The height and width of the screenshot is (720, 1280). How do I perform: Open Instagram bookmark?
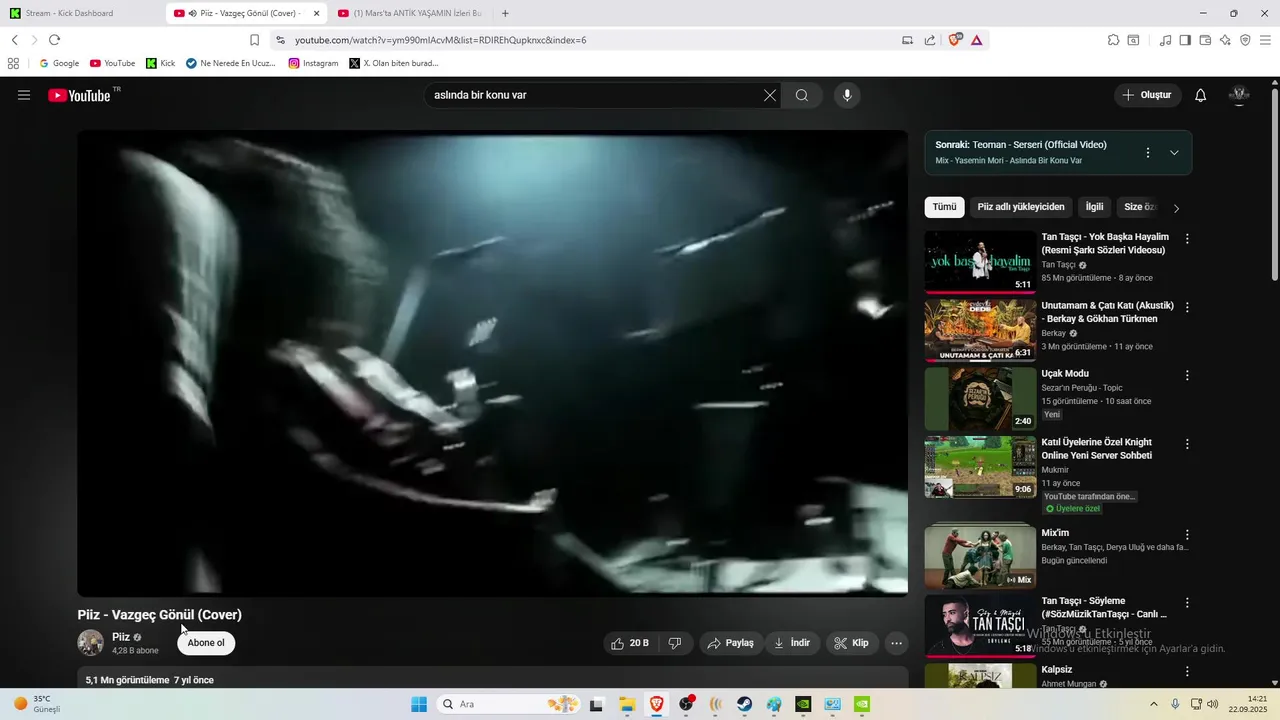point(313,63)
